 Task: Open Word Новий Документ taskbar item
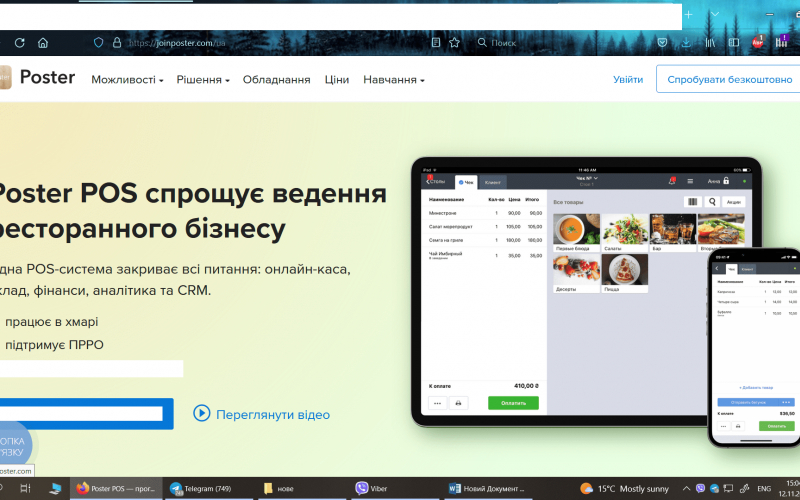click(486, 489)
